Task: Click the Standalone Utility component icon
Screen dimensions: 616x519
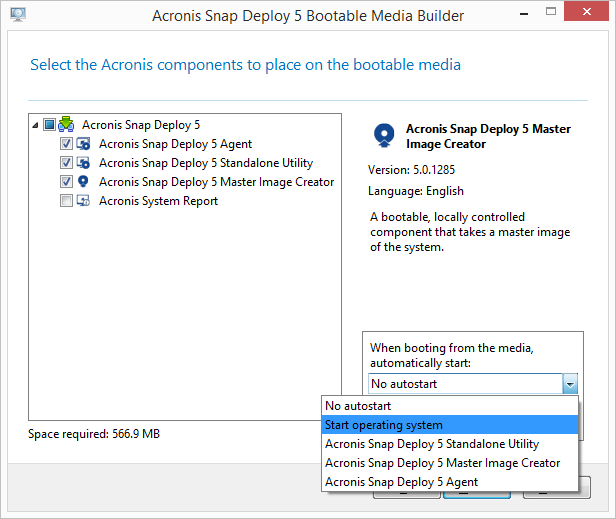Action: coord(83,163)
